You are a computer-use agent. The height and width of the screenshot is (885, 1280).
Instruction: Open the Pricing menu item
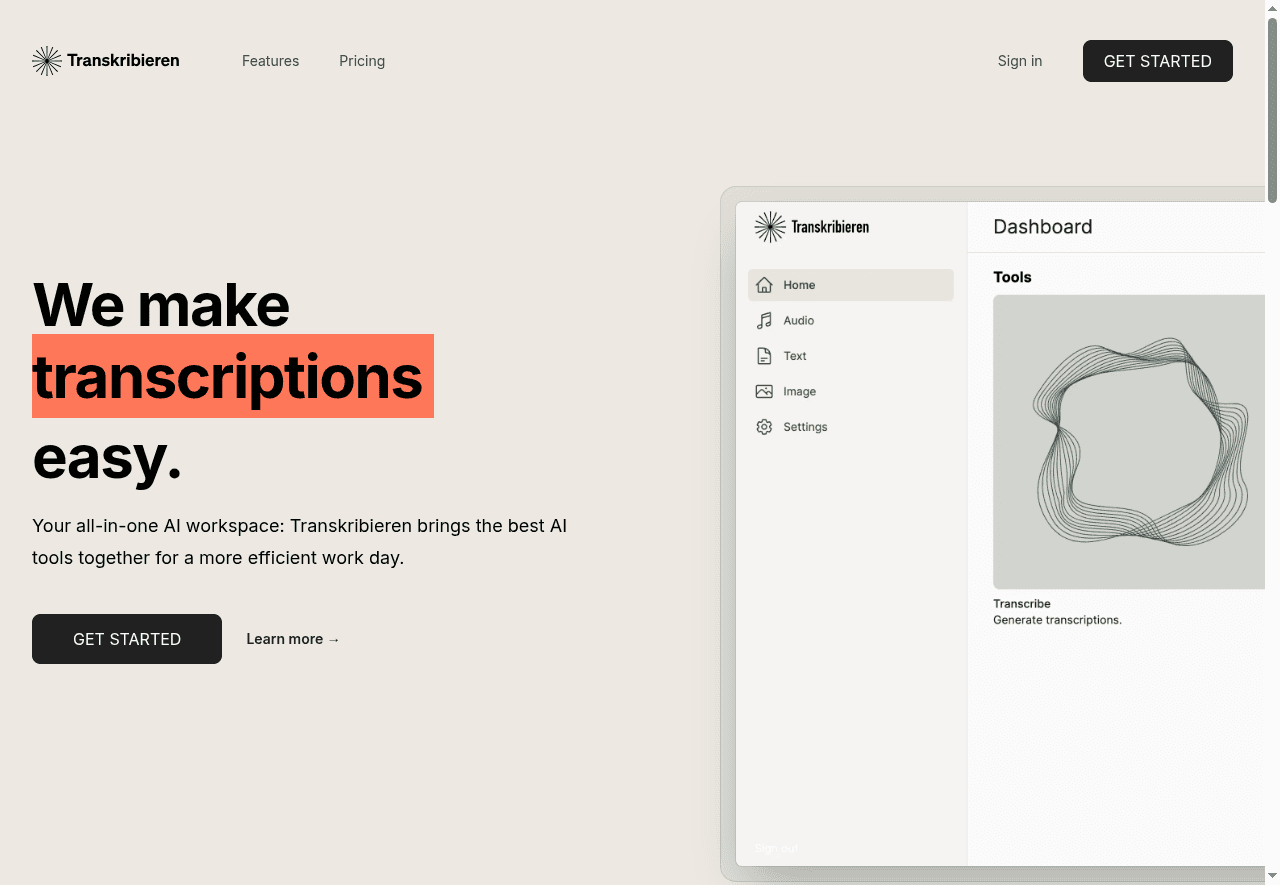(362, 61)
